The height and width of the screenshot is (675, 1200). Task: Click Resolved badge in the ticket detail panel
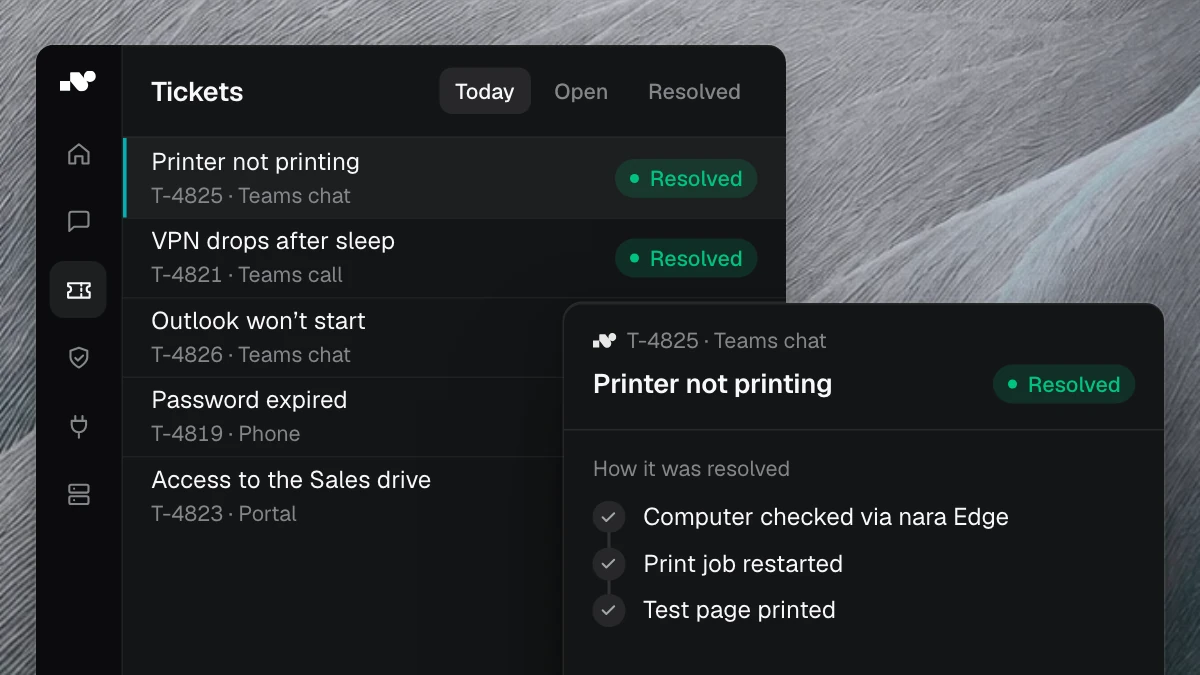1064,385
